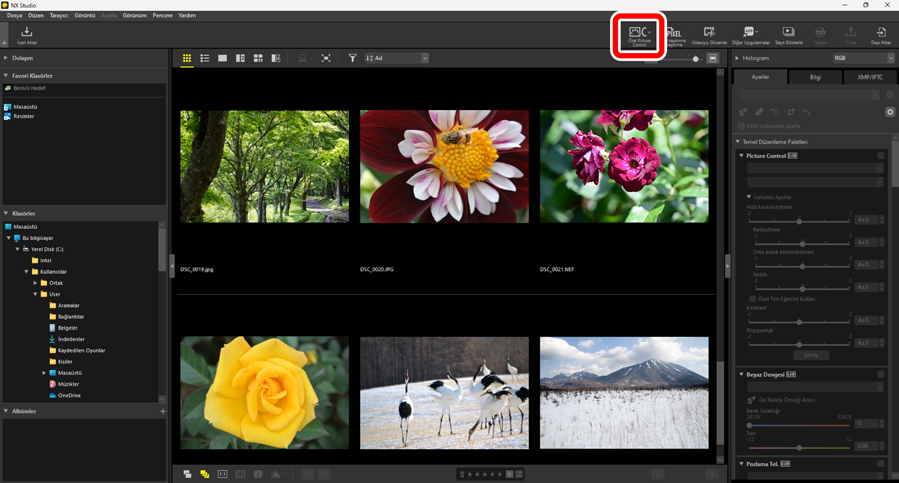Click the İçeri Aktar import icon
This screenshot has width=899, height=483.
[x=27, y=36]
